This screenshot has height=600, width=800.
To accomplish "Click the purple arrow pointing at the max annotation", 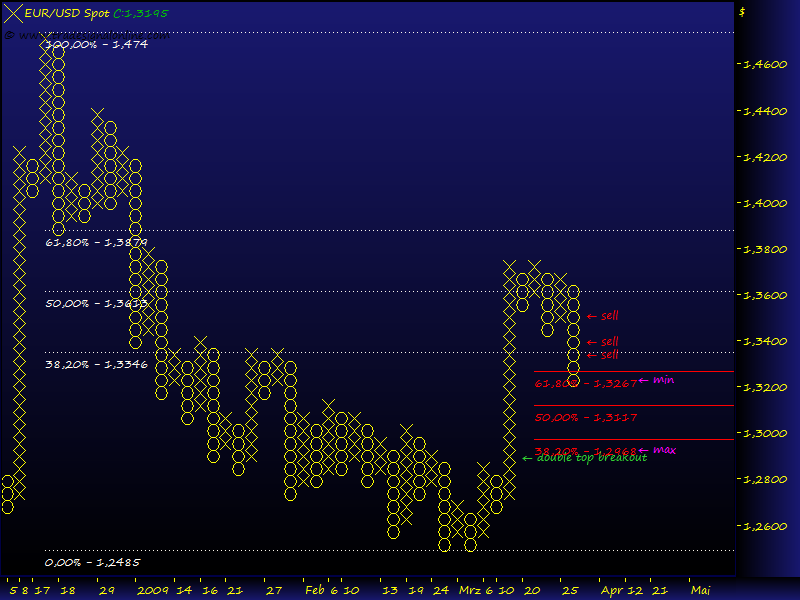I will coord(642,449).
